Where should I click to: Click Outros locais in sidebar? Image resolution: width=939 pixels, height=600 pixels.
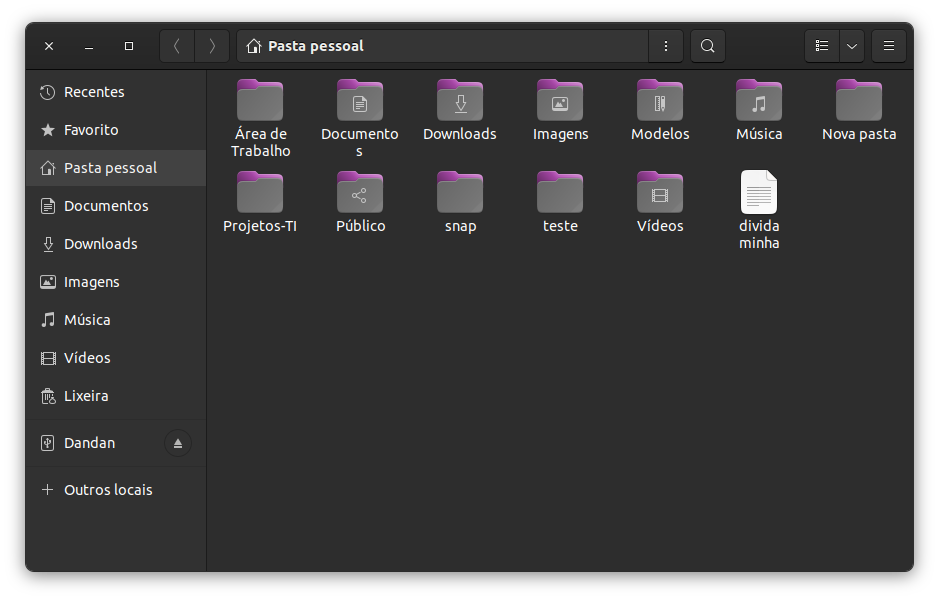click(x=108, y=490)
